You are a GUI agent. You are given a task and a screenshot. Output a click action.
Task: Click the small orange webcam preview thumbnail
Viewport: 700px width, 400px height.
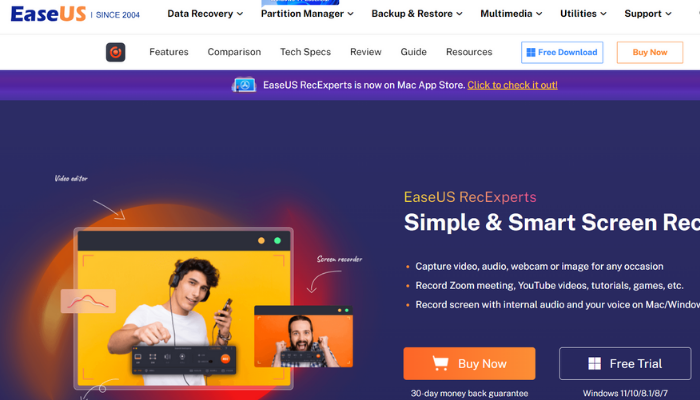pyautogui.click(x=304, y=337)
